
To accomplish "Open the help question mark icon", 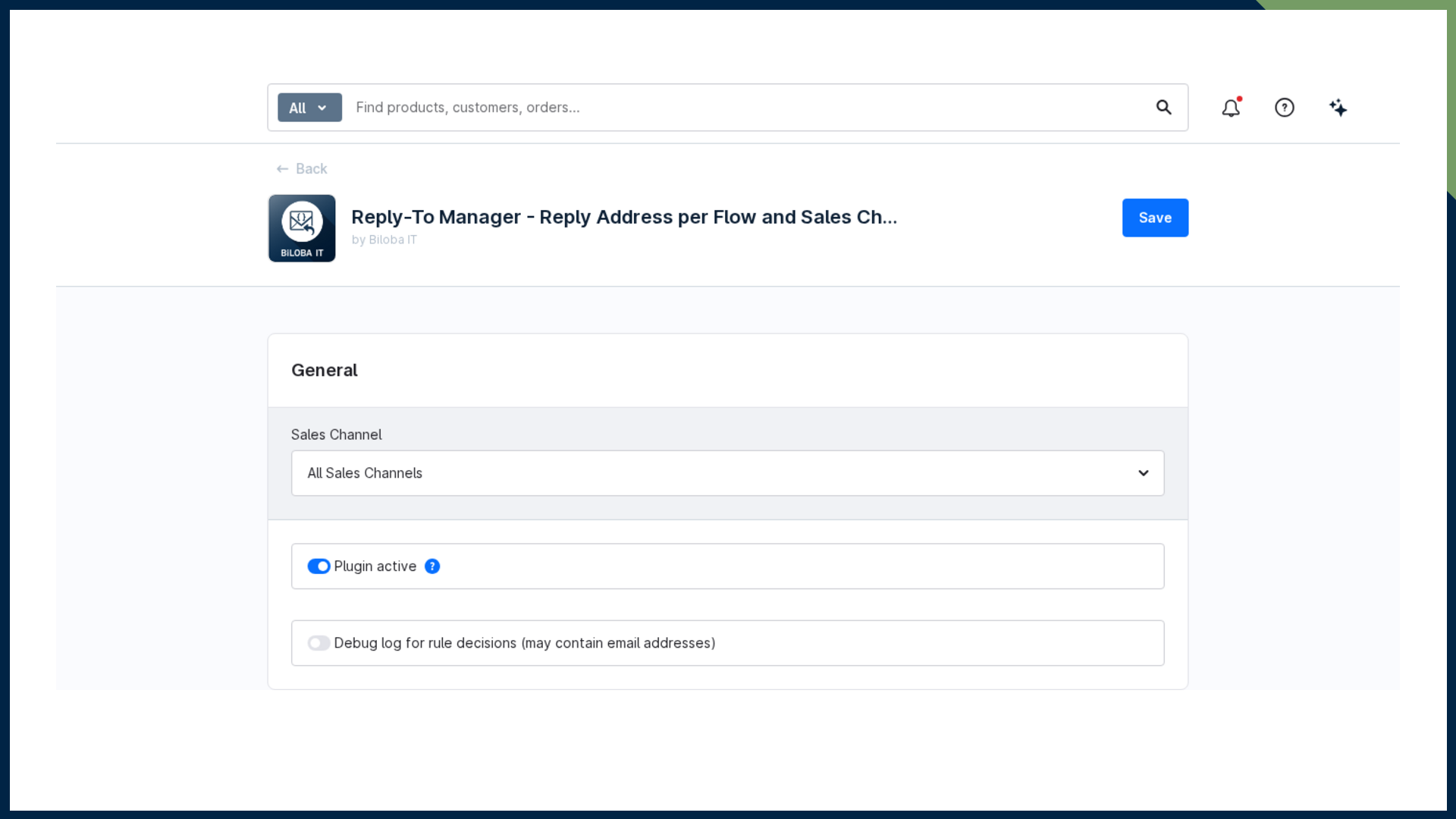I will click(x=1284, y=108).
